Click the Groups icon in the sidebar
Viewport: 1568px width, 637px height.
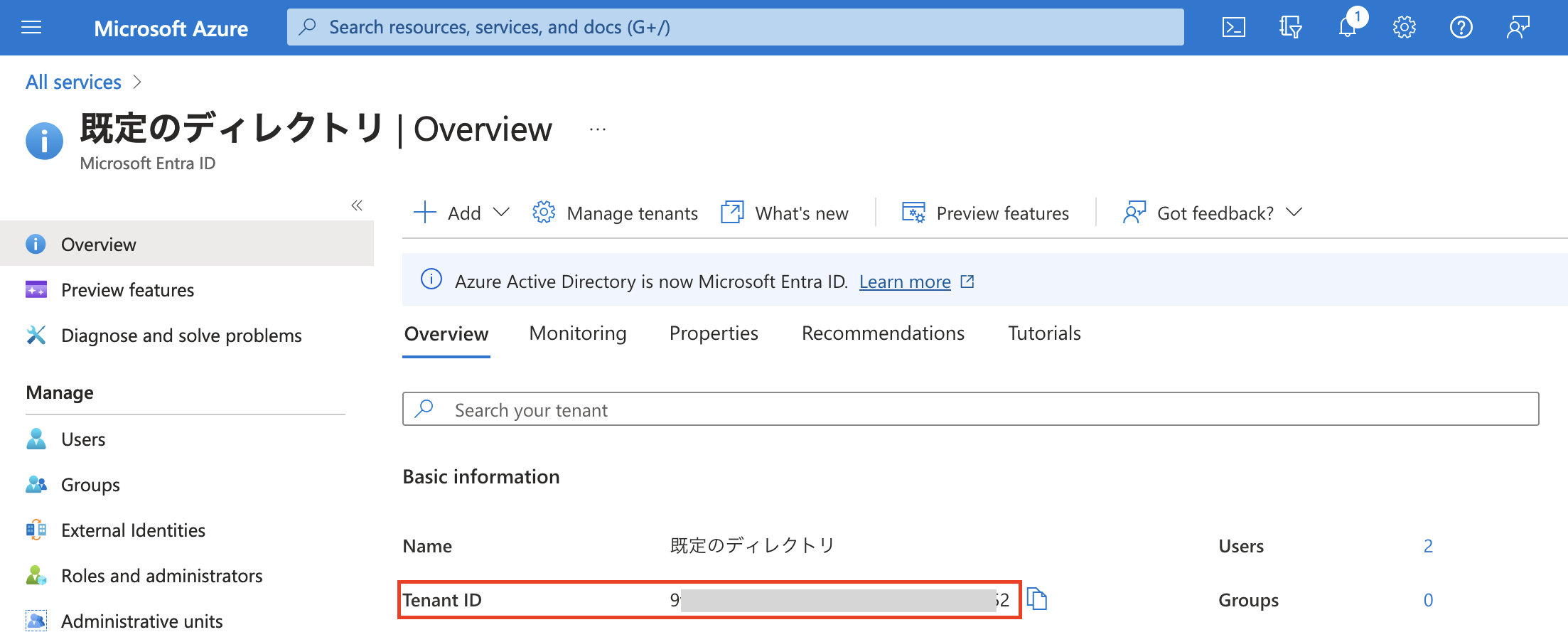coord(36,484)
